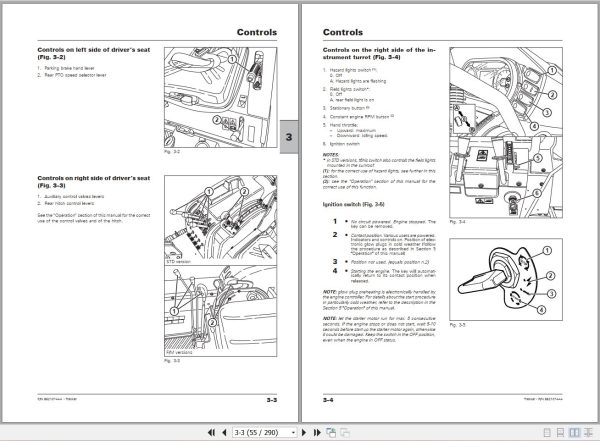Screen dimensions: 600x441
Task: Select continuous facing page layout
Action: pyautogui.click(x=588, y=433)
